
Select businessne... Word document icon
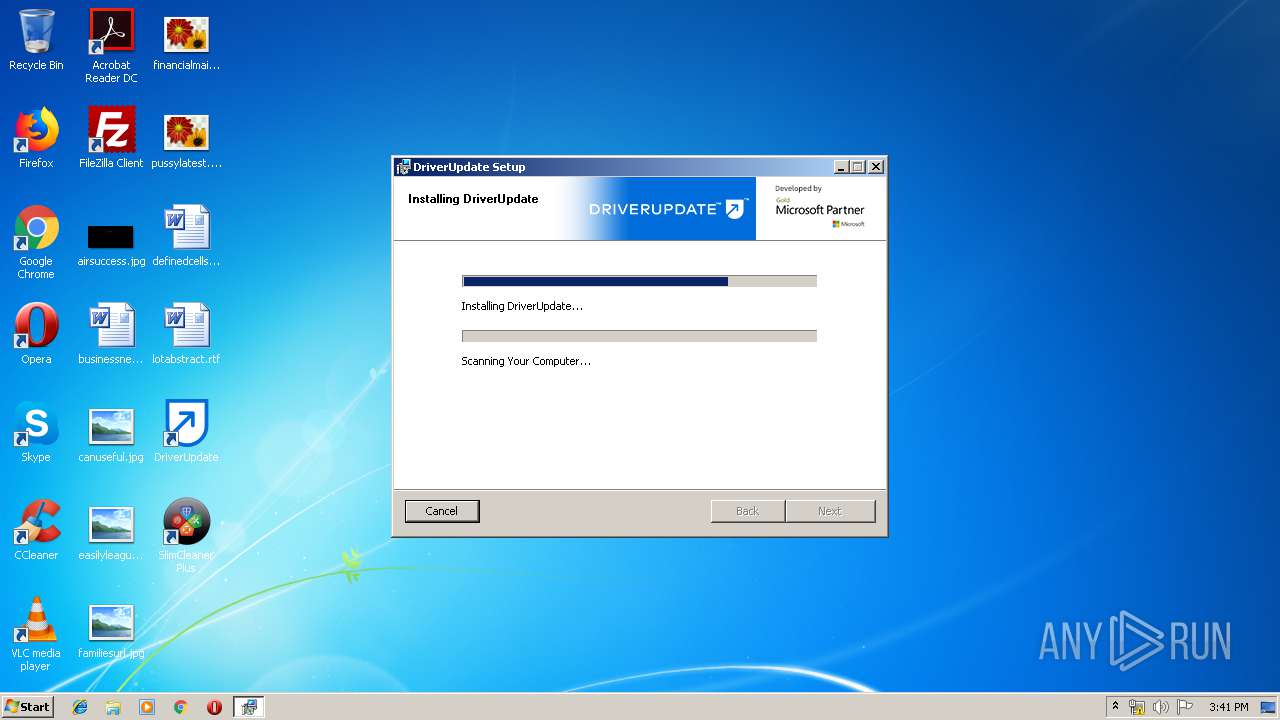[111, 334]
